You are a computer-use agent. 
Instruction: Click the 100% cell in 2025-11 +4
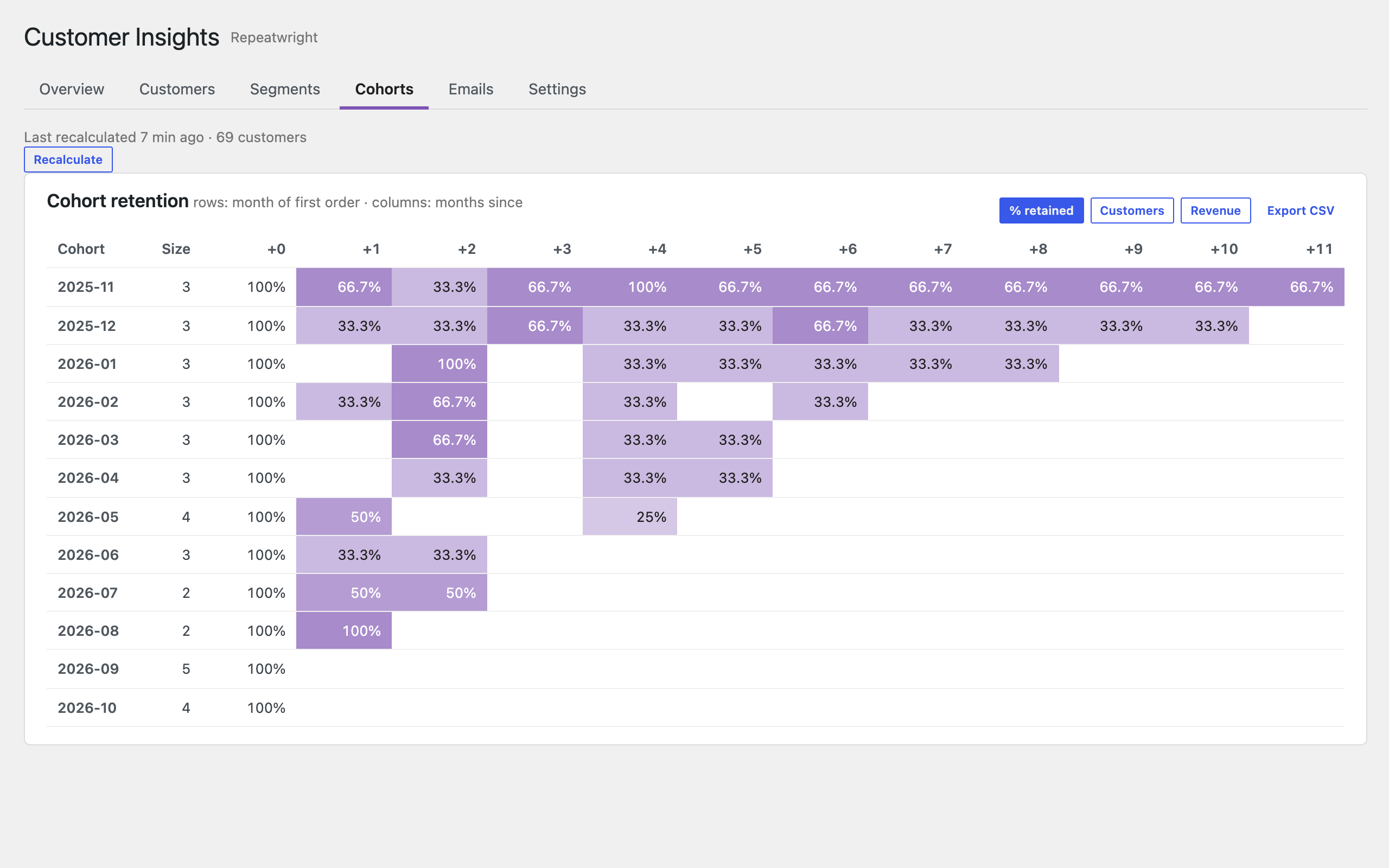click(x=629, y=287)
